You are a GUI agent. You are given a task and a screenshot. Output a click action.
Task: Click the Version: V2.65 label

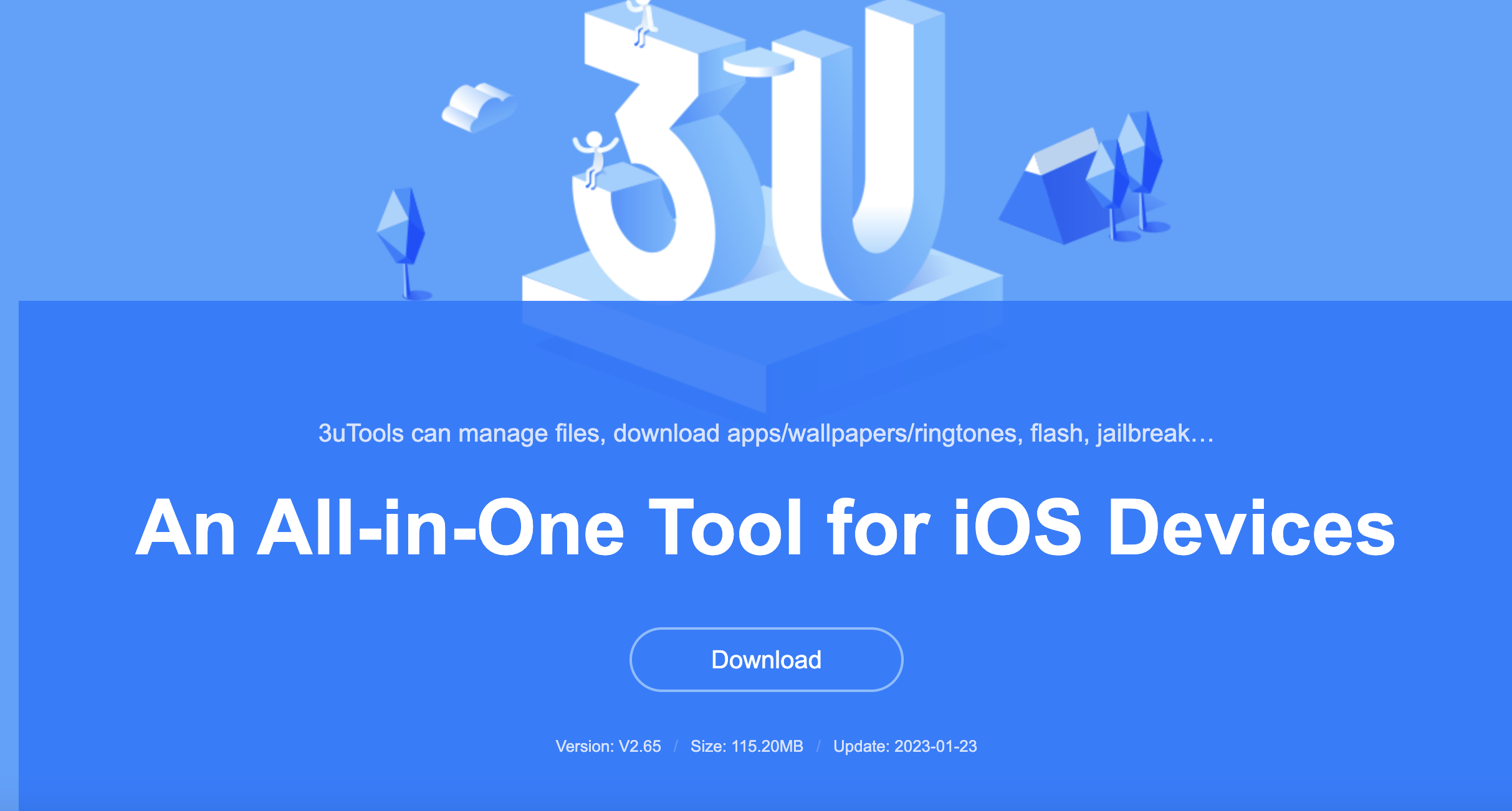[x=608, y=746]
